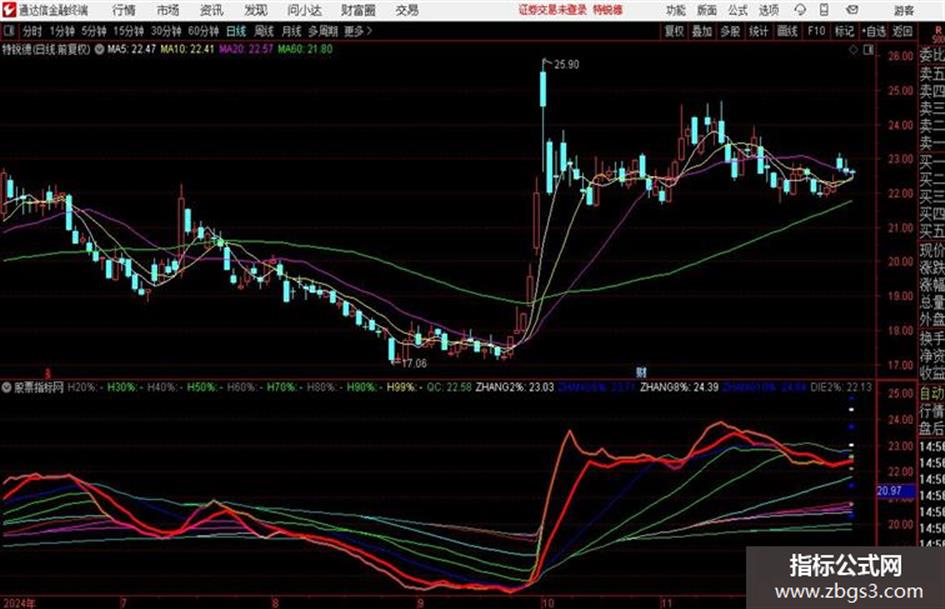Activate the 画线 drawing tool button
Image resolution: width=945 pixels, height=609 pixels.
pyautogui.click(x=787, y=31)
